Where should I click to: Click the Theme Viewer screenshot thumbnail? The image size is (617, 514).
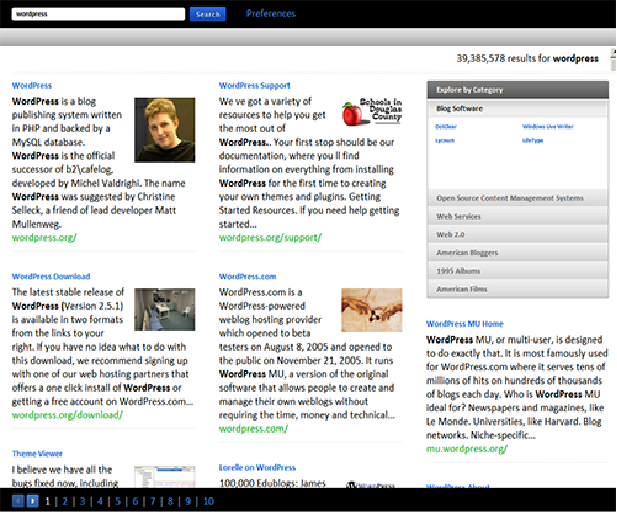point(164,477)
